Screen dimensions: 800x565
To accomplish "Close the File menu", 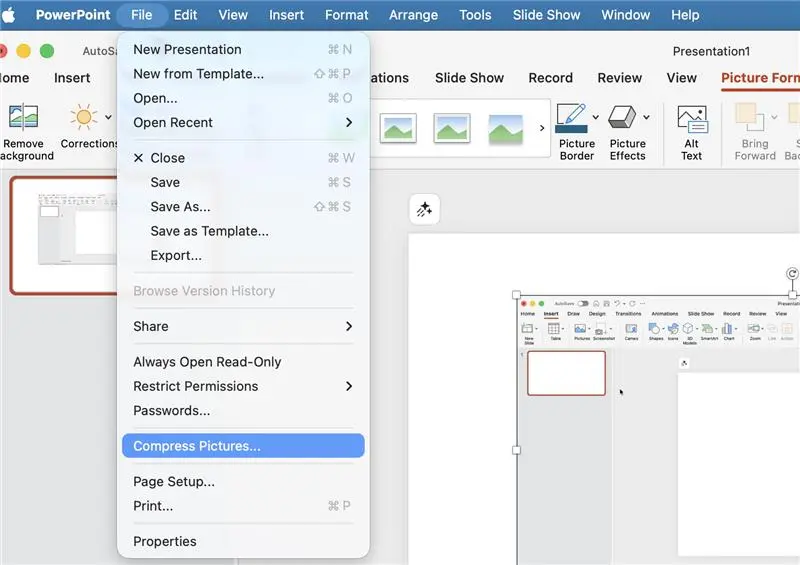I will [x=141, y=15].
